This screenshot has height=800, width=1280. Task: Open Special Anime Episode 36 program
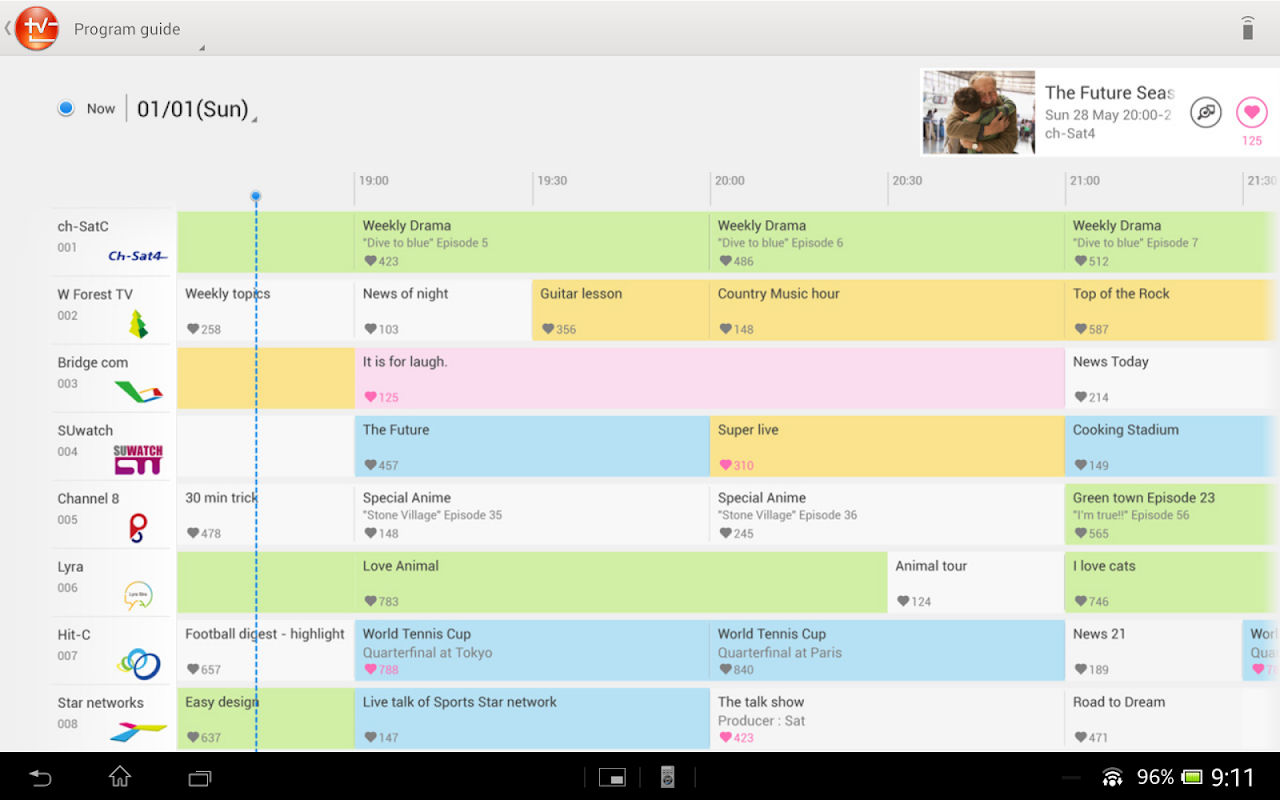pyautogui.click(x=887, y=514)
